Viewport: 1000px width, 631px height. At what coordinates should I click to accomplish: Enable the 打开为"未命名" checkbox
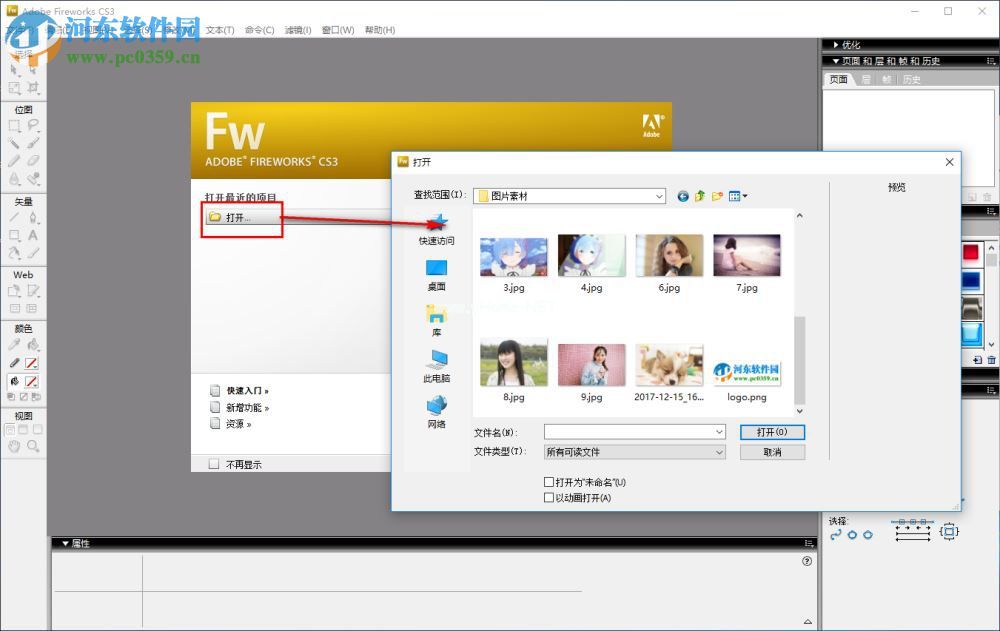tap(549, 481)
